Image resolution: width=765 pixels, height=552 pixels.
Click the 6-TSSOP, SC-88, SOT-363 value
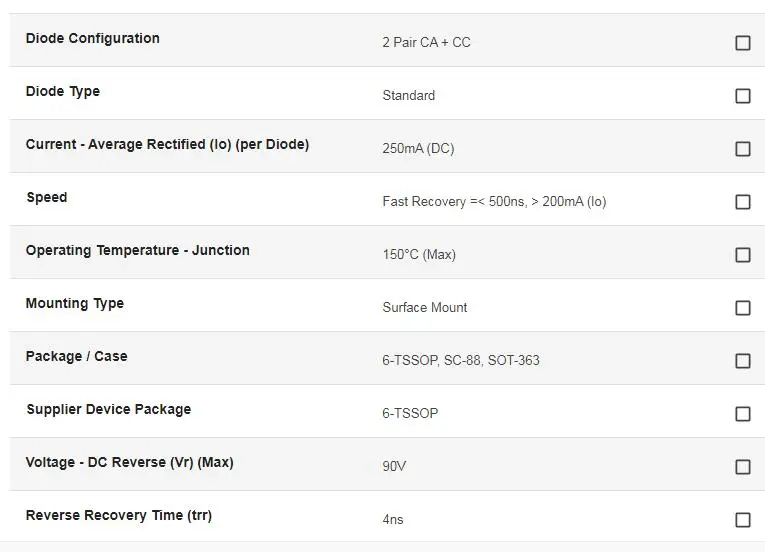pyautogui.click(x=461, y=360)
